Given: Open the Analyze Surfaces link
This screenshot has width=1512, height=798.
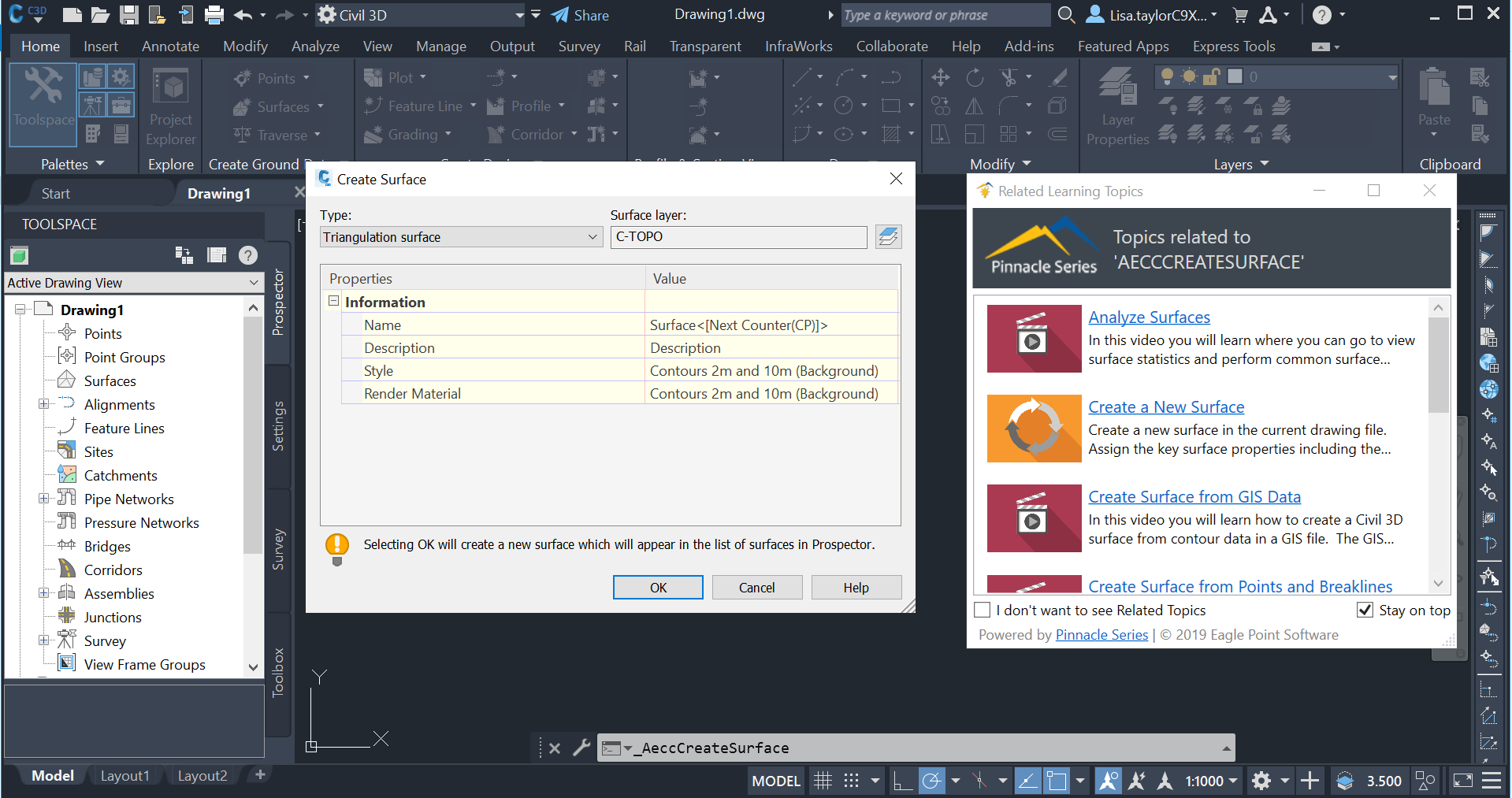Looking at the screenshot, I should tap(1149, 317).
